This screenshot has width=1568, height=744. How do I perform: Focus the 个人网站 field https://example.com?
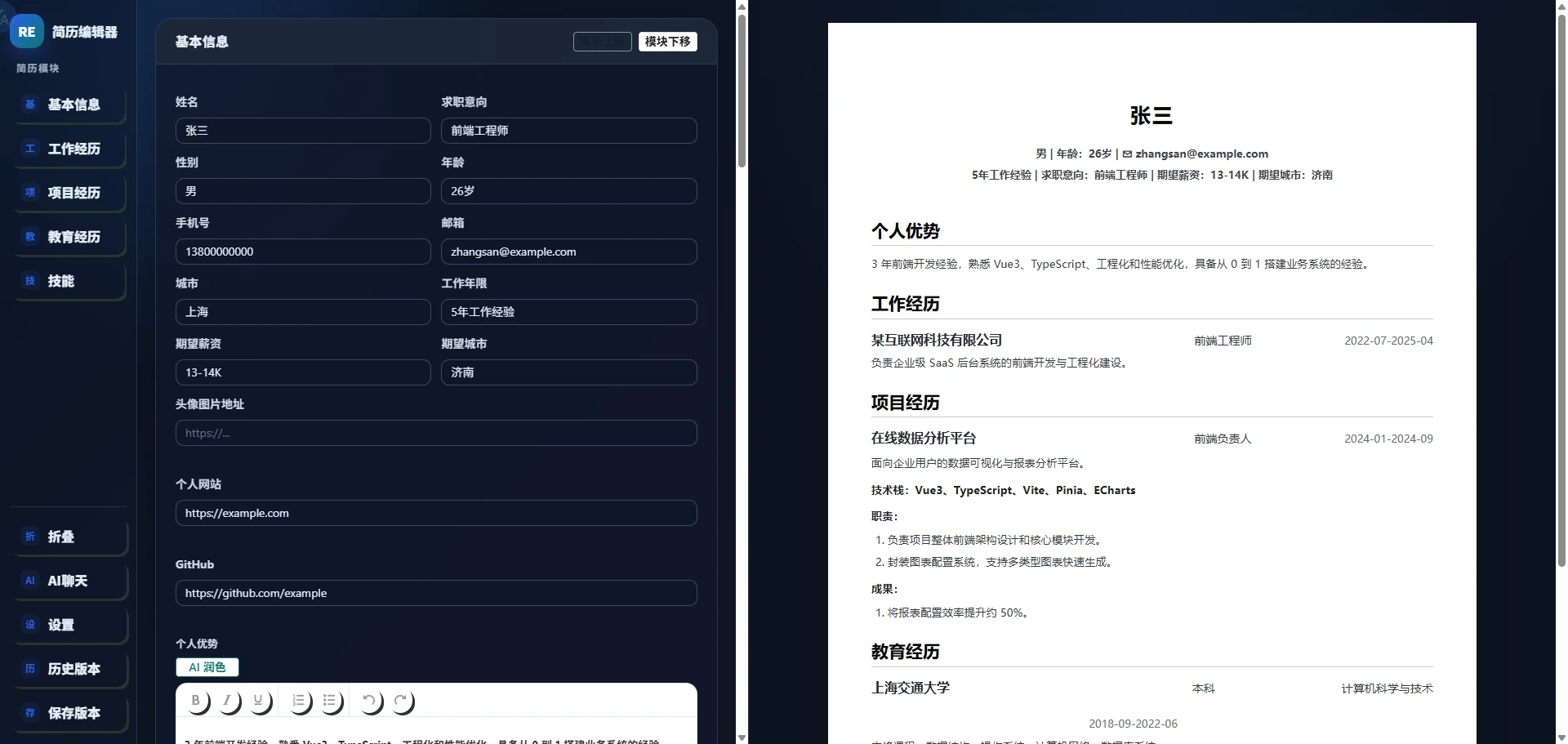pos(436,513)
